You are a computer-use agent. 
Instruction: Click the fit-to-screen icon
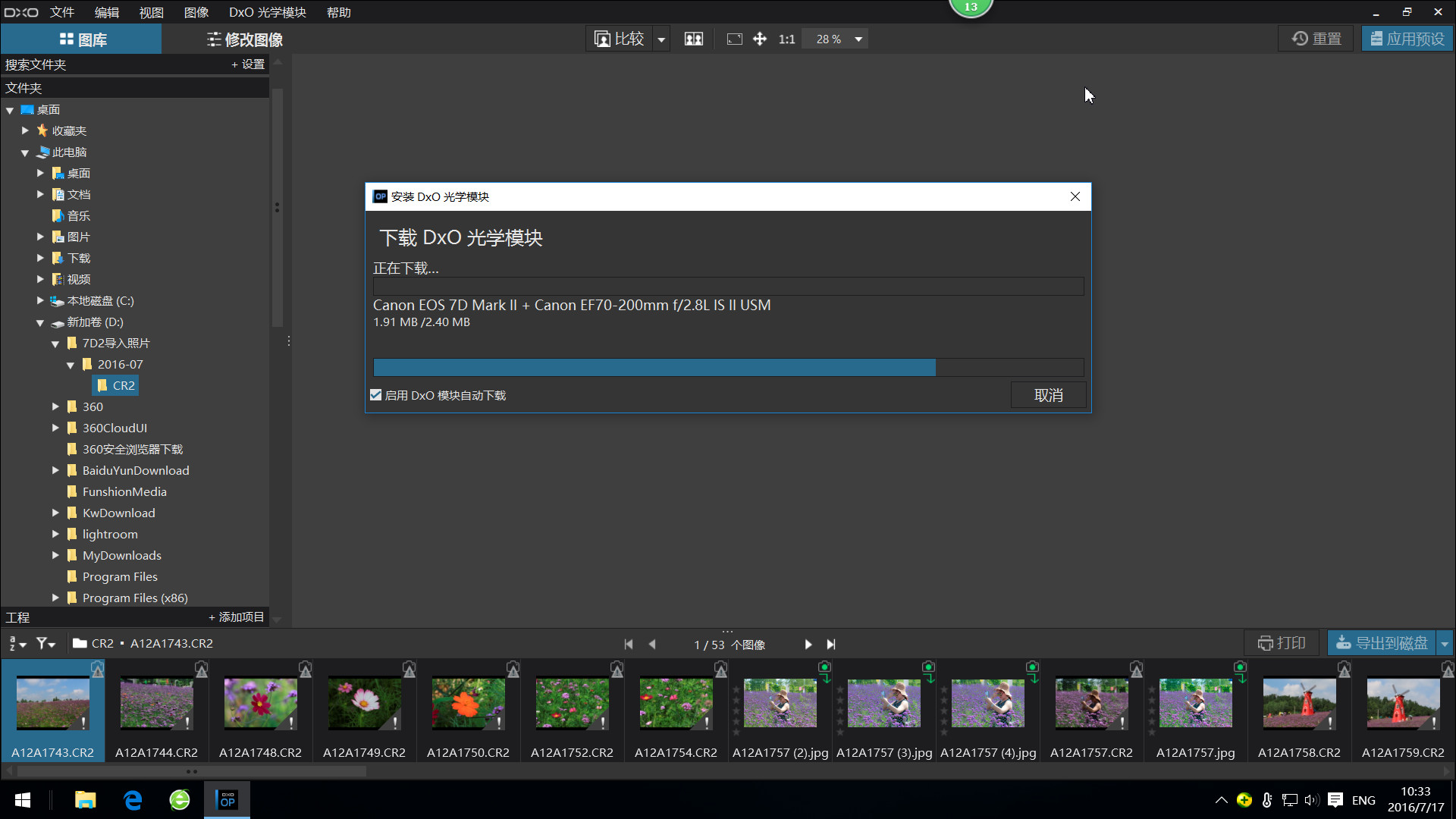pos(734,39)
